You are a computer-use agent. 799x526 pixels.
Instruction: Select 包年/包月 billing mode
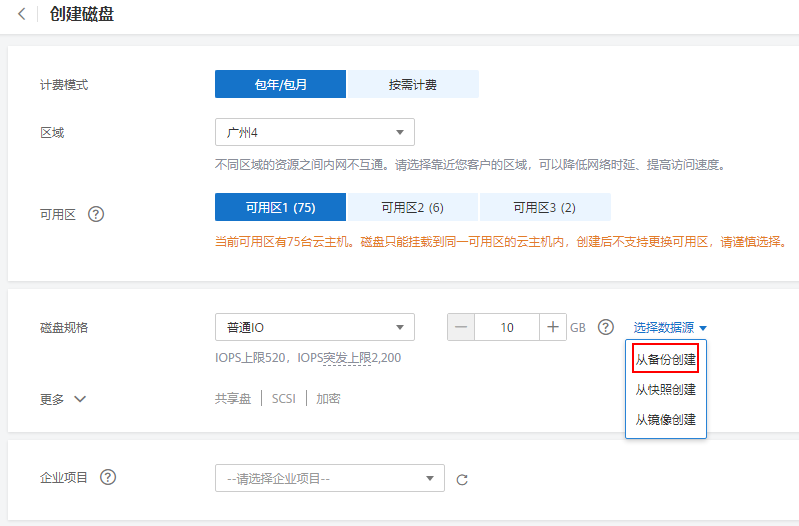(280, 84)
